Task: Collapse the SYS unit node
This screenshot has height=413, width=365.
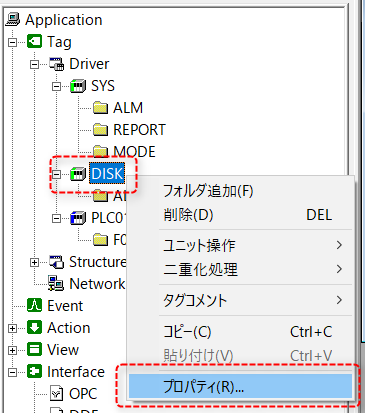Action: coord(56,86)
